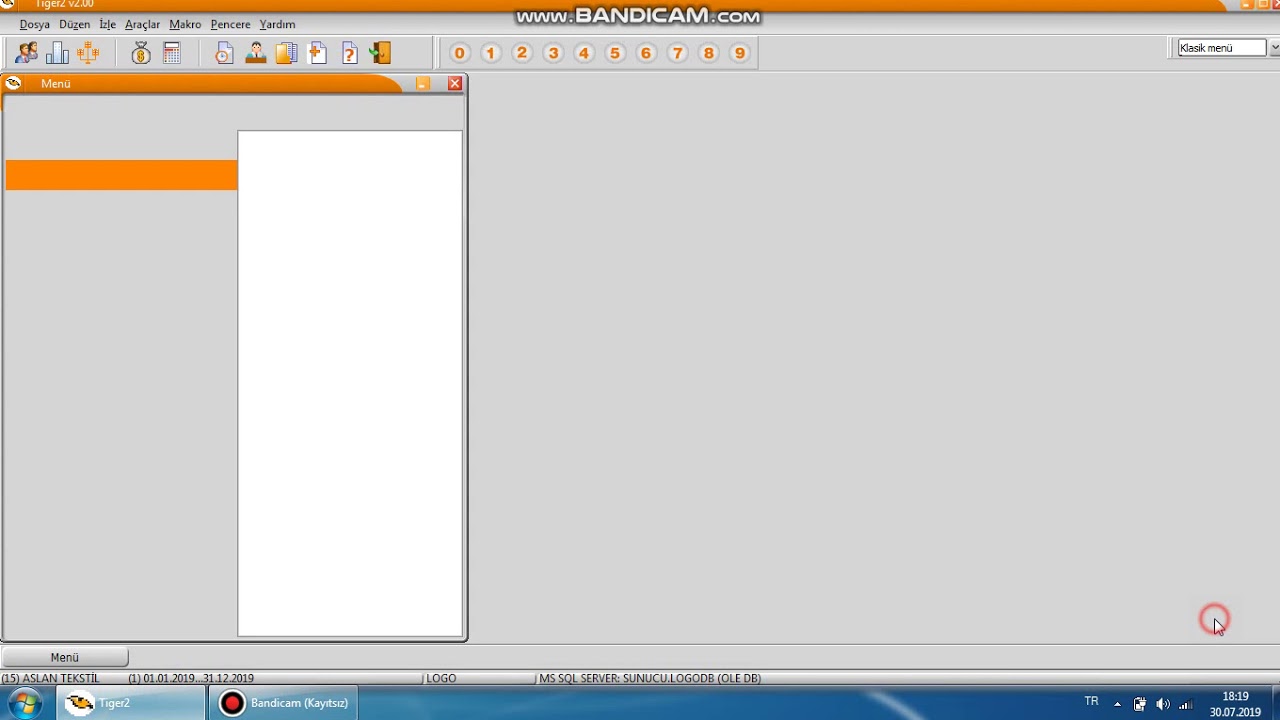Viewport: 1280px width, 720px height.
Task: Click the orange number 8 button
Action: pos(709,53)
